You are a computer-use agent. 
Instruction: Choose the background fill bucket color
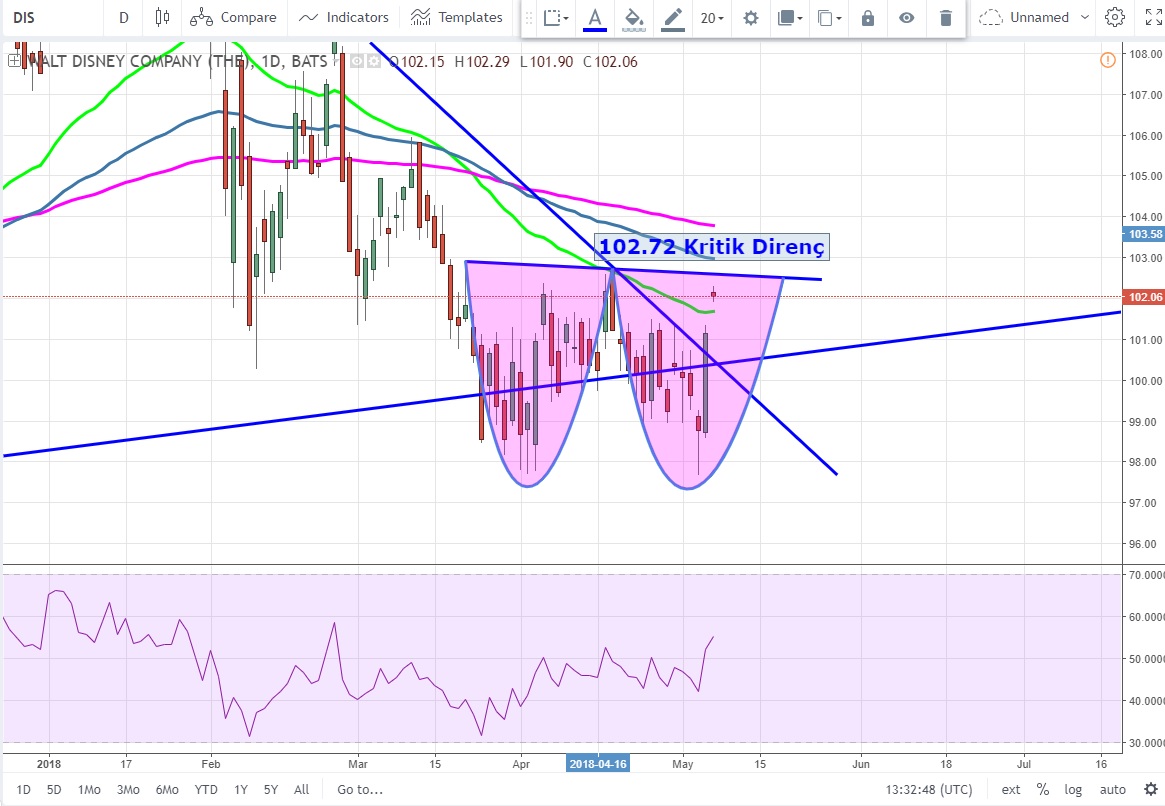pyautogui.click(x=634, y=18)
